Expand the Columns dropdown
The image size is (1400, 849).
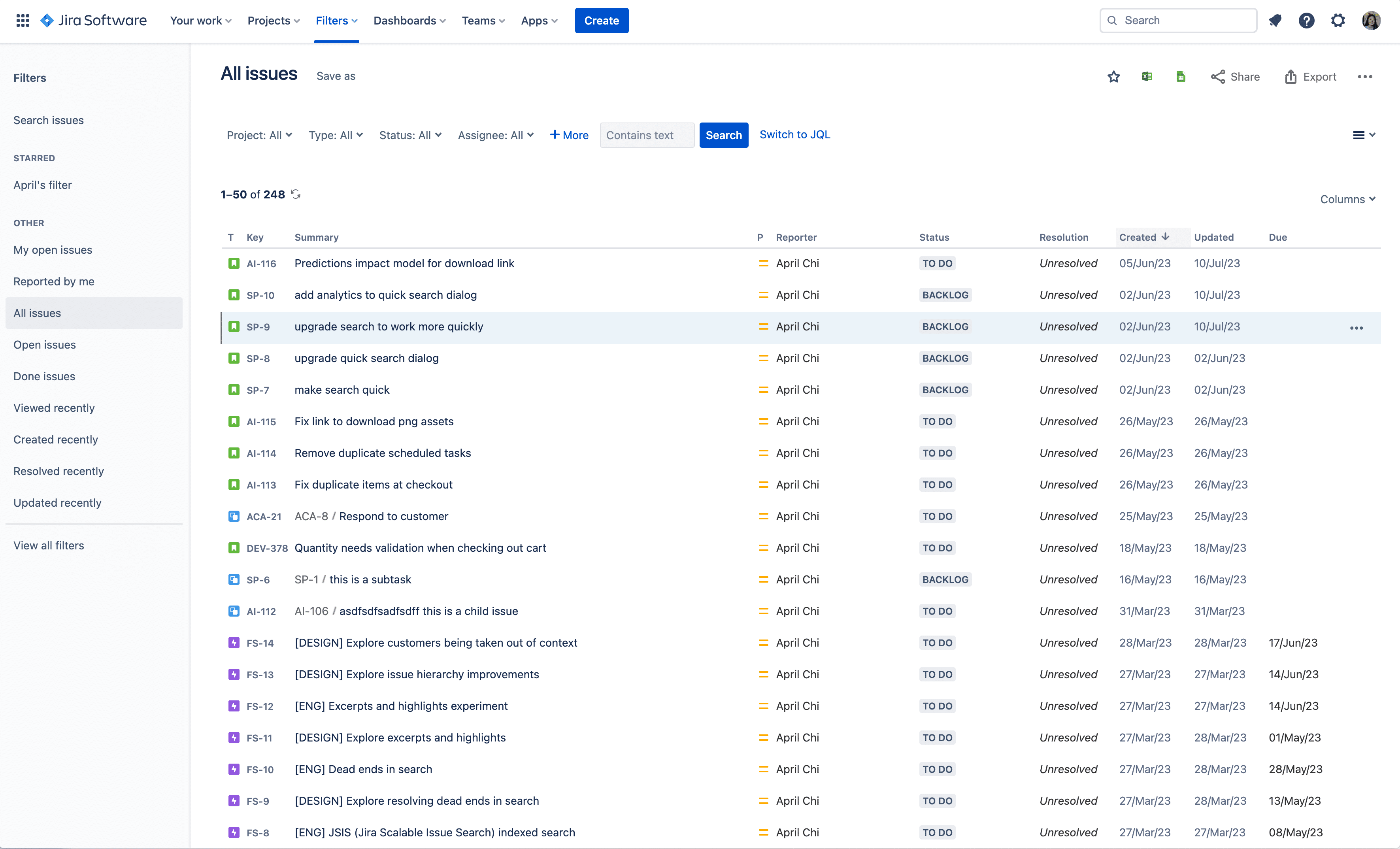pos(1348,199)
